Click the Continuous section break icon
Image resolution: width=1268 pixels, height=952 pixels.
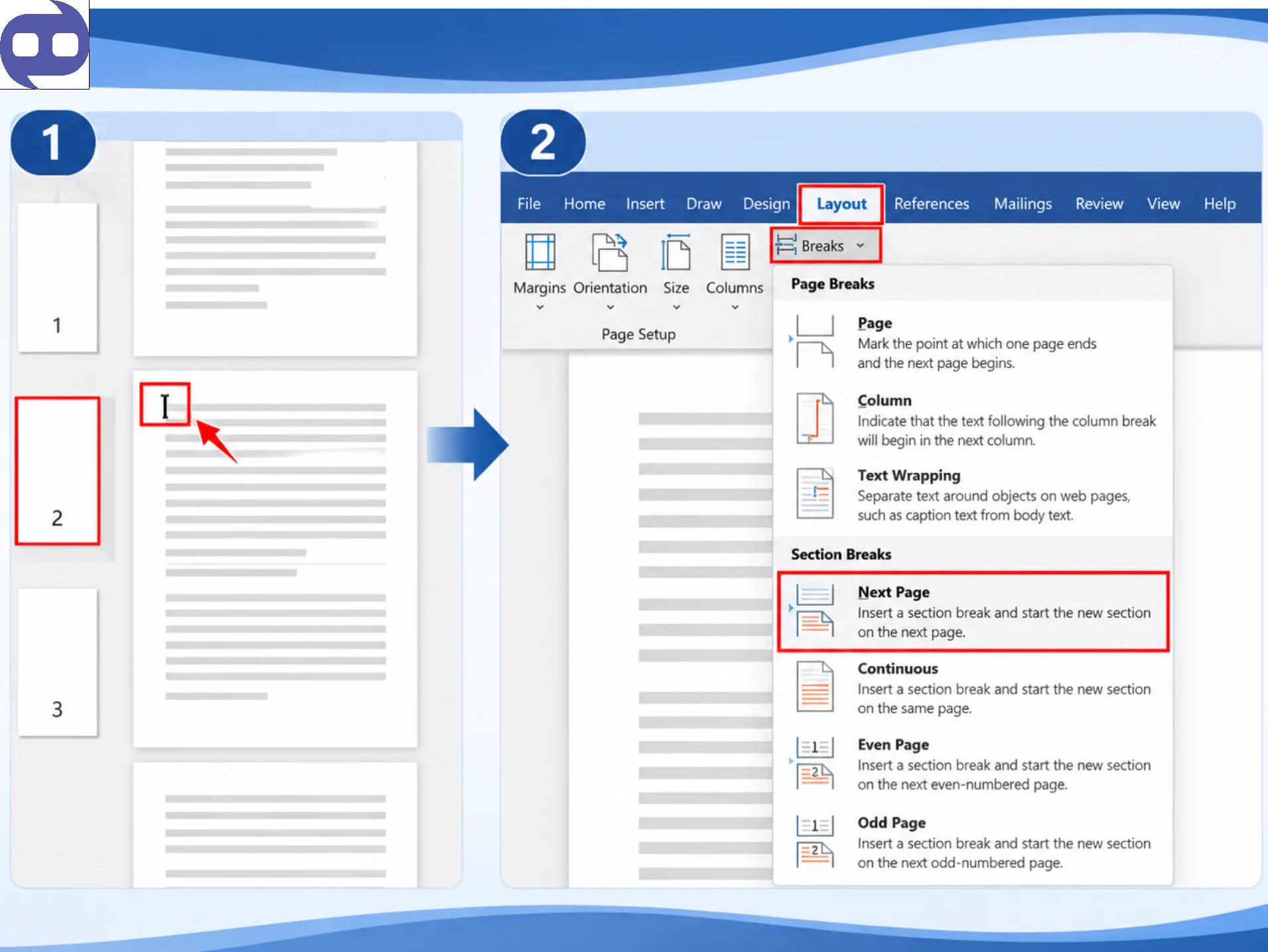pyautogui.click(x=815, y=687)
